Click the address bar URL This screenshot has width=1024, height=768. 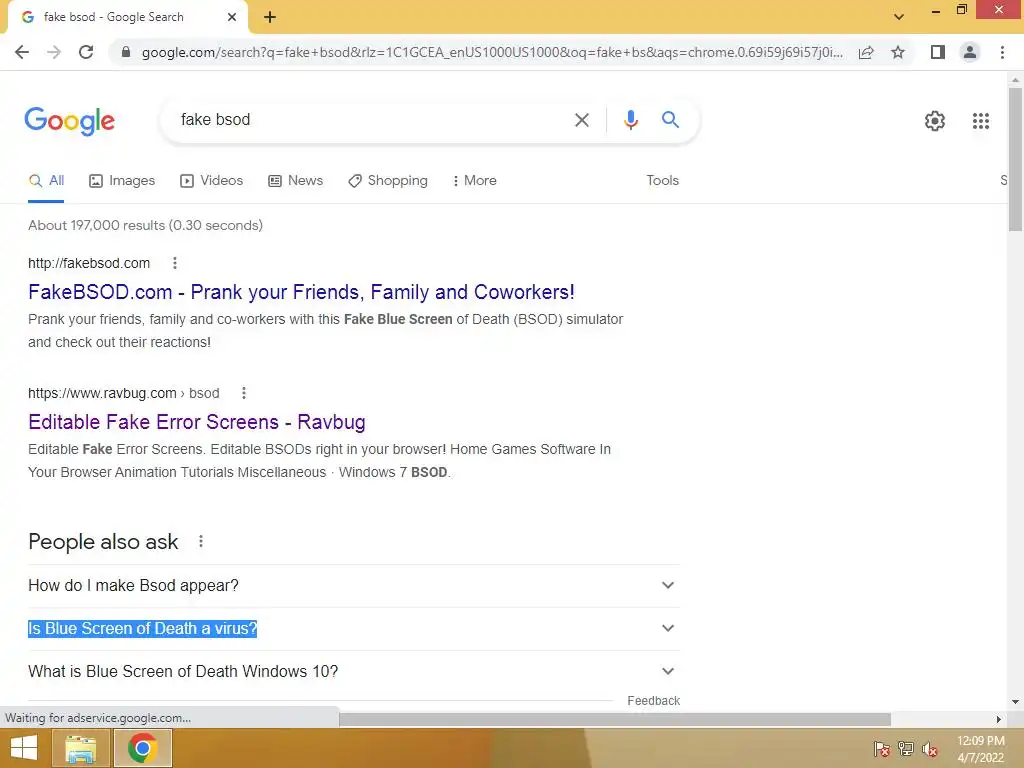491,52
